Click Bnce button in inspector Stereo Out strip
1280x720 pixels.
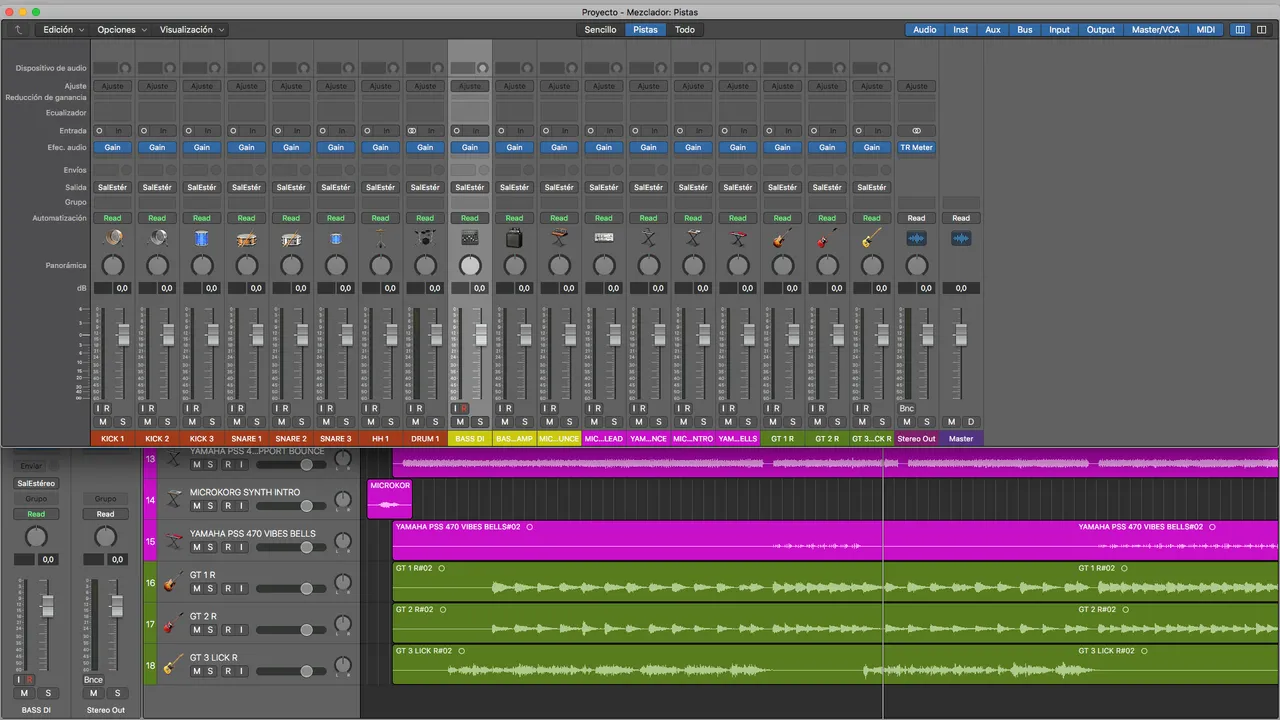pos(94,680)
